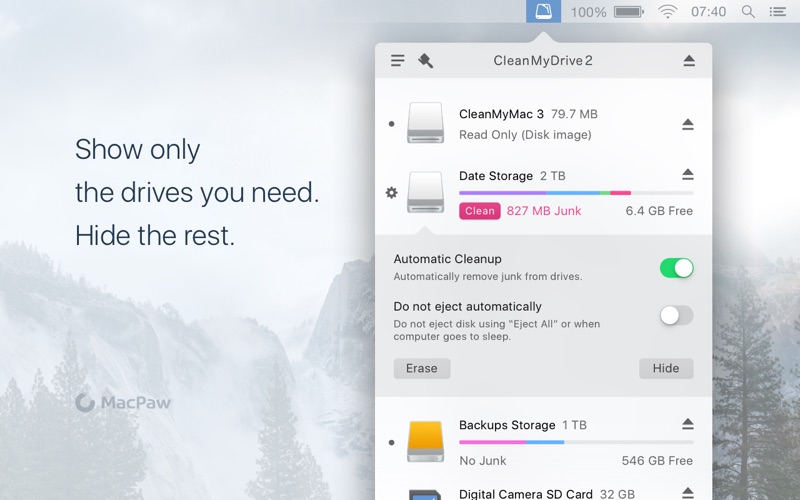The height and width of the screenshot is (500, 800).
Task: Click the Do not eject automatically label
Action: (x=467, y=307)
